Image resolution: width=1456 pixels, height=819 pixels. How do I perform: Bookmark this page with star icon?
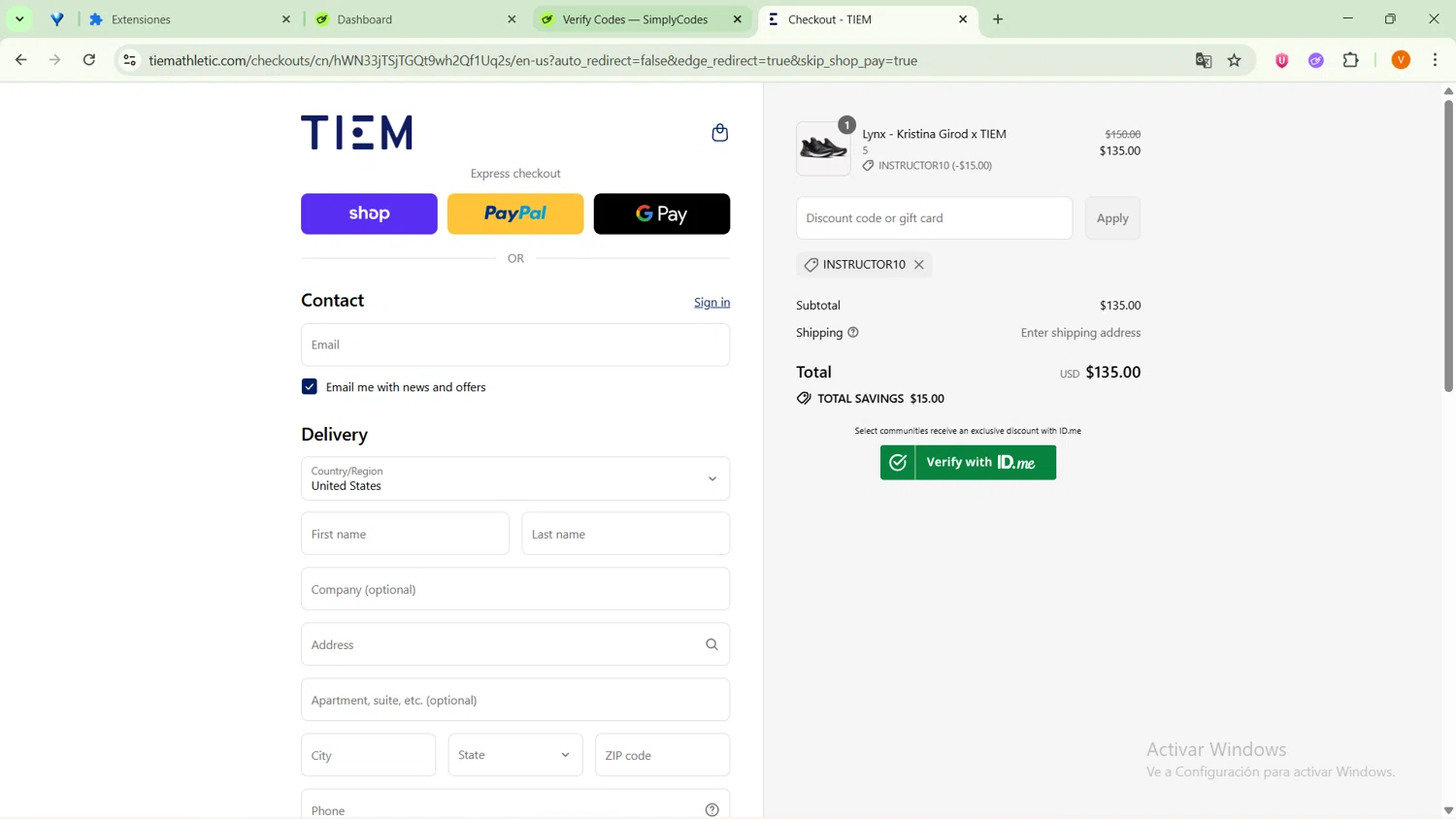[1235, 60]
